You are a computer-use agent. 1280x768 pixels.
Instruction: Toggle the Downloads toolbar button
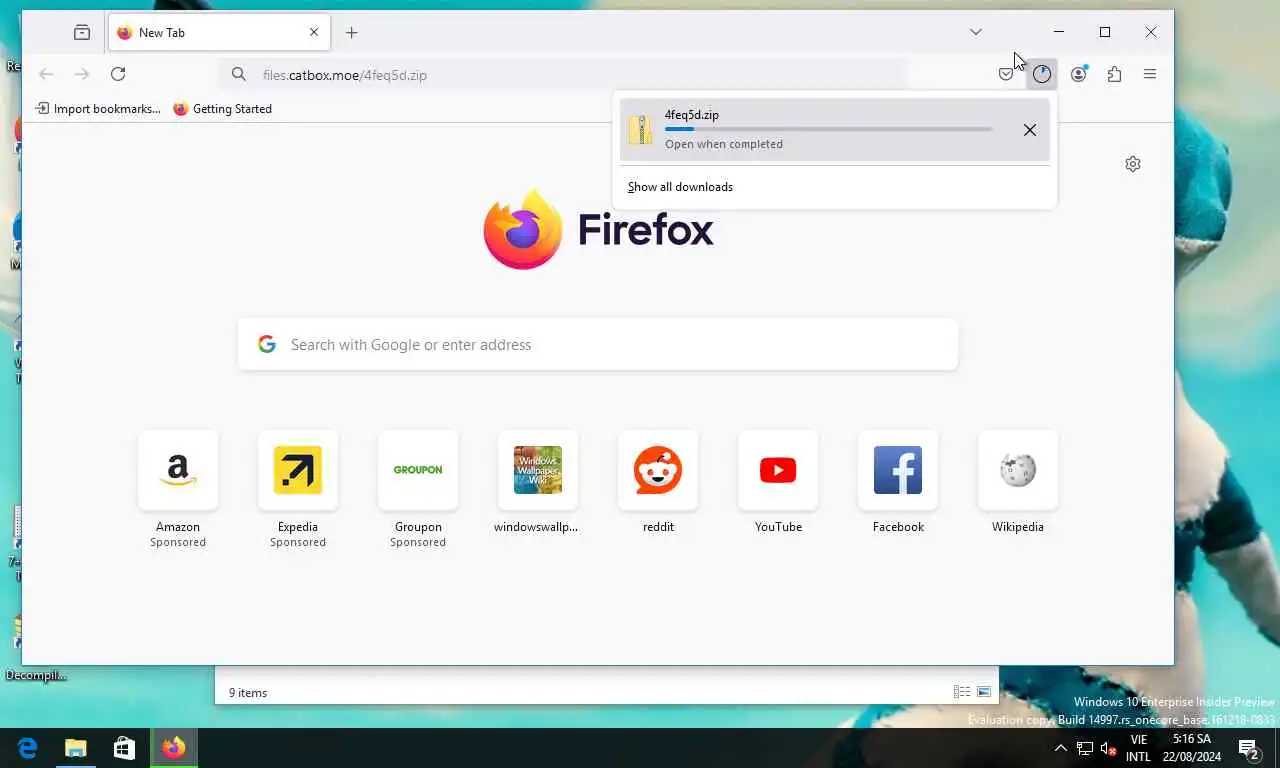tap(1042, 74)
